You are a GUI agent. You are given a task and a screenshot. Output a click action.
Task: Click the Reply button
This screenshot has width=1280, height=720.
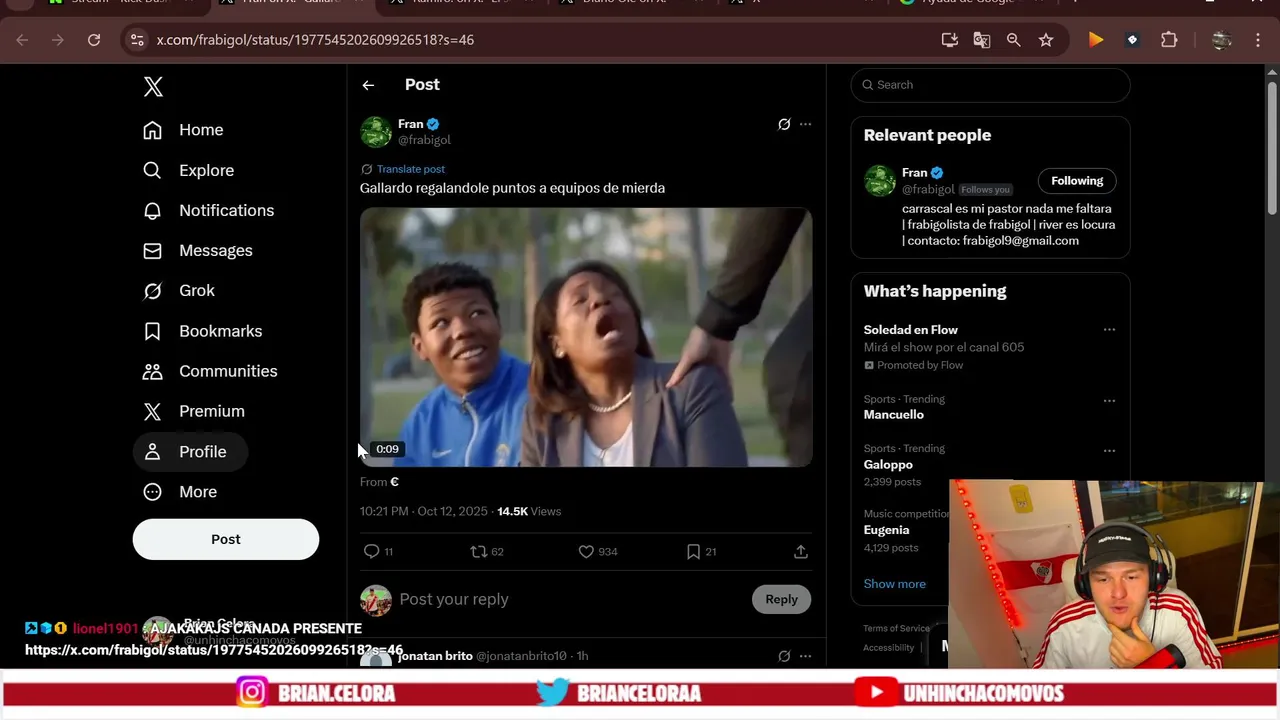pos(781,599)
